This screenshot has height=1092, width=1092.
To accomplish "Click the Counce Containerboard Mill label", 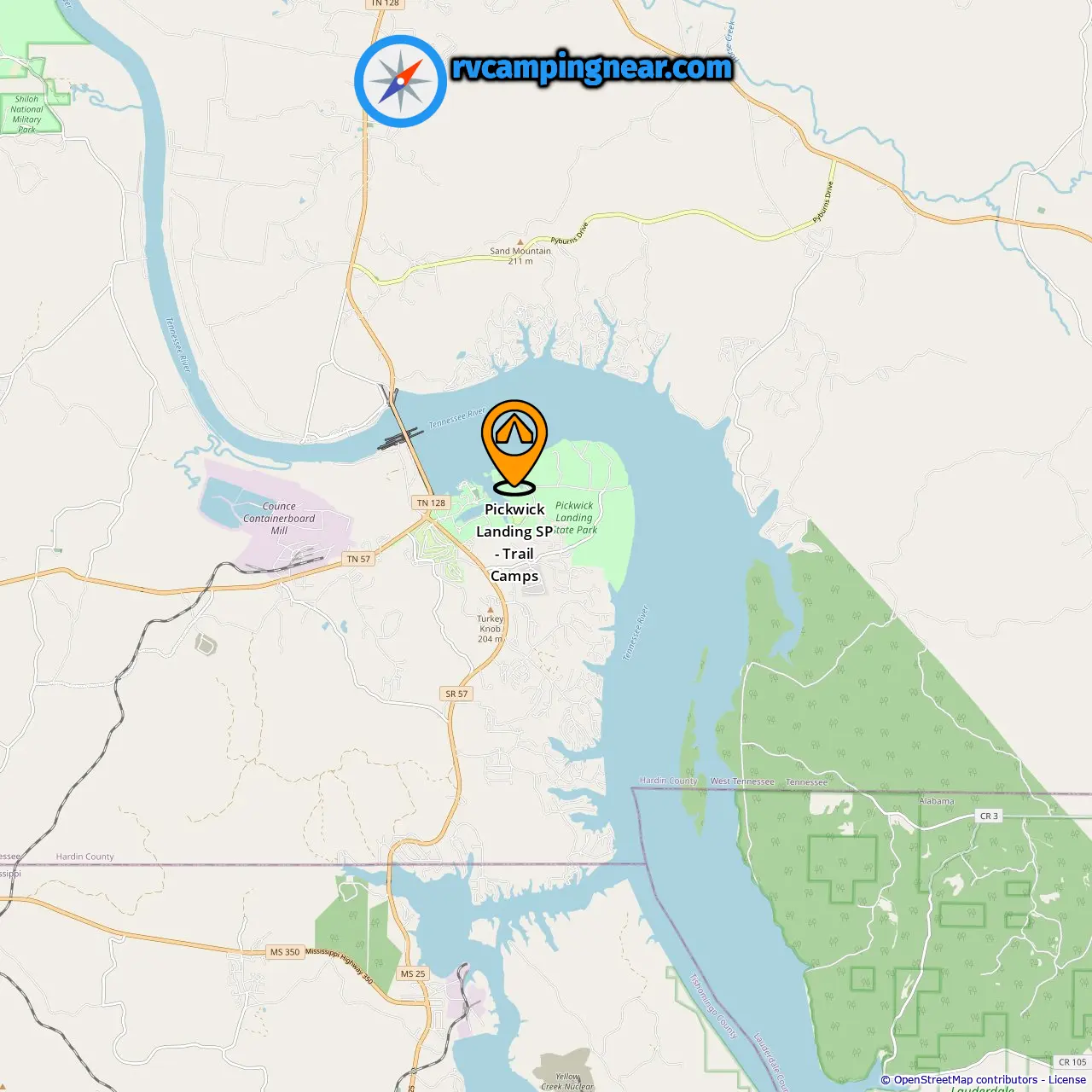I will 279,518.
